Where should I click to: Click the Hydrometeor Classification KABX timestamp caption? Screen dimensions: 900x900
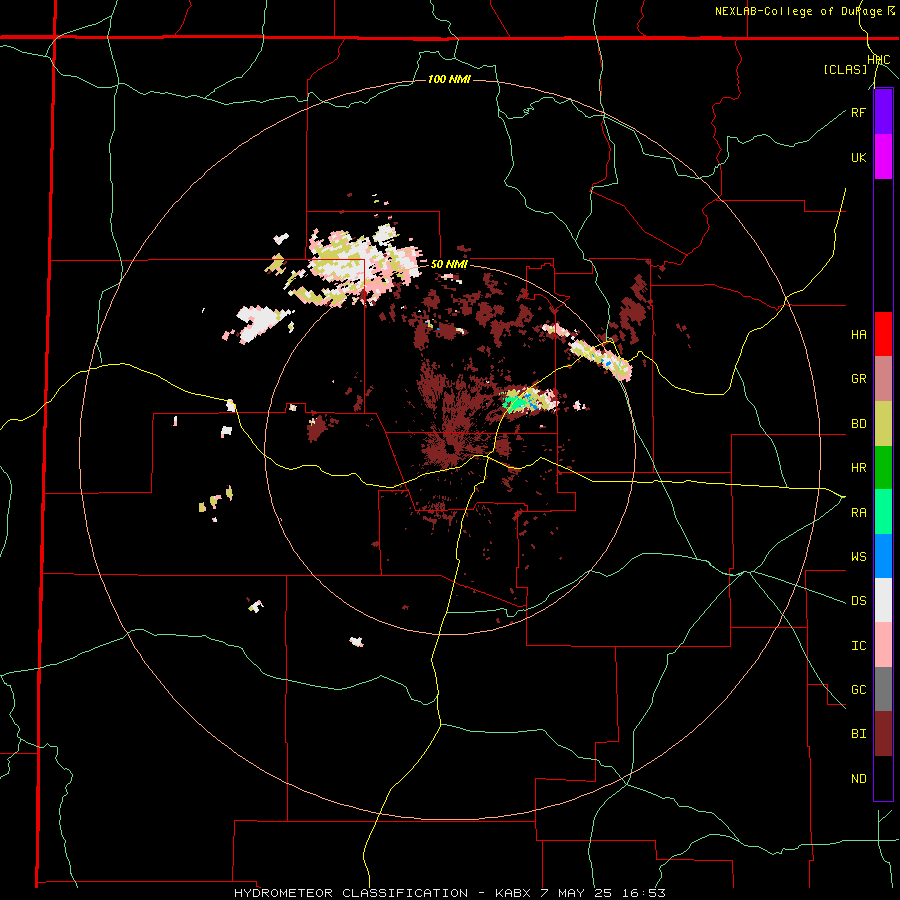tap(450, 893)
